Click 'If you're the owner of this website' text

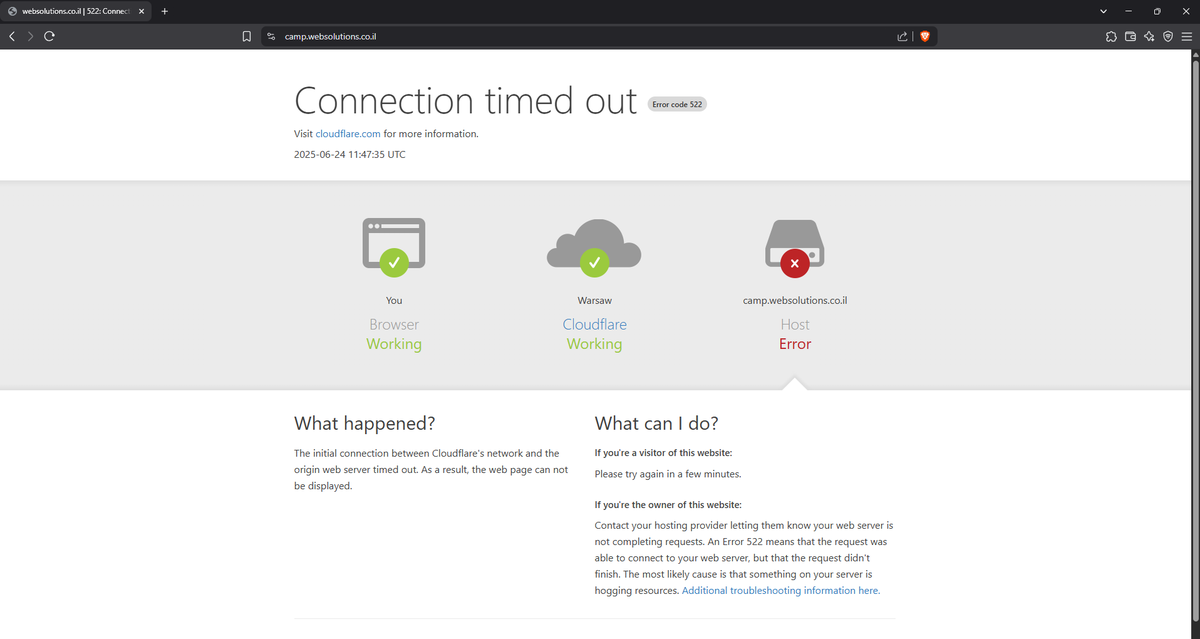click(668, 505)
